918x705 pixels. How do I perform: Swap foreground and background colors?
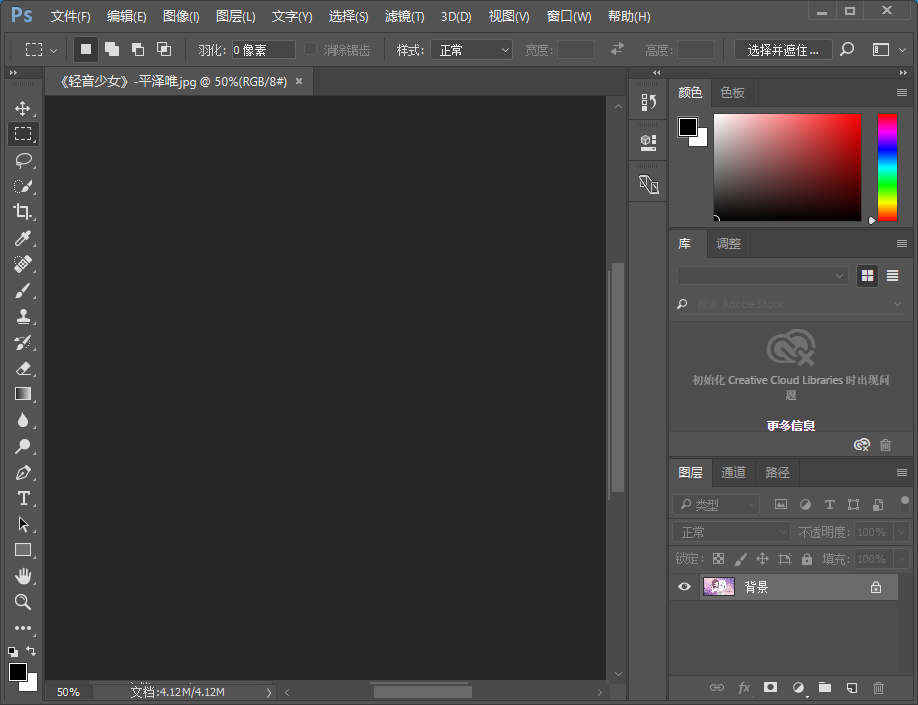pos(31,651)
